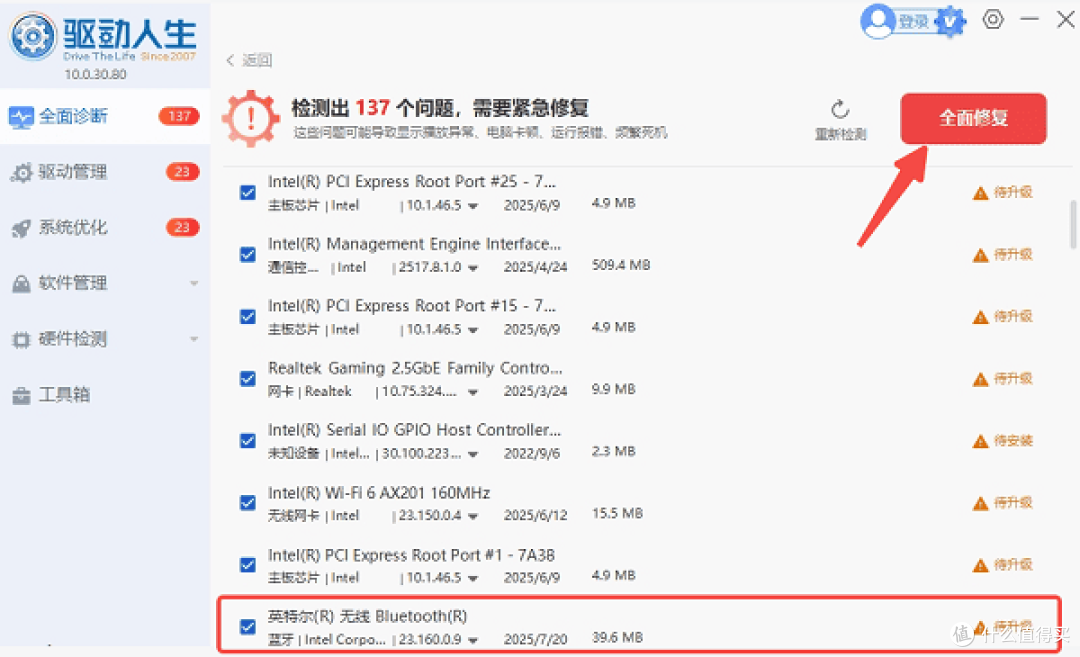
Task: Select 英特尔(R) 无线 Bluetooth(R) driver name
Action: point(367,616)
